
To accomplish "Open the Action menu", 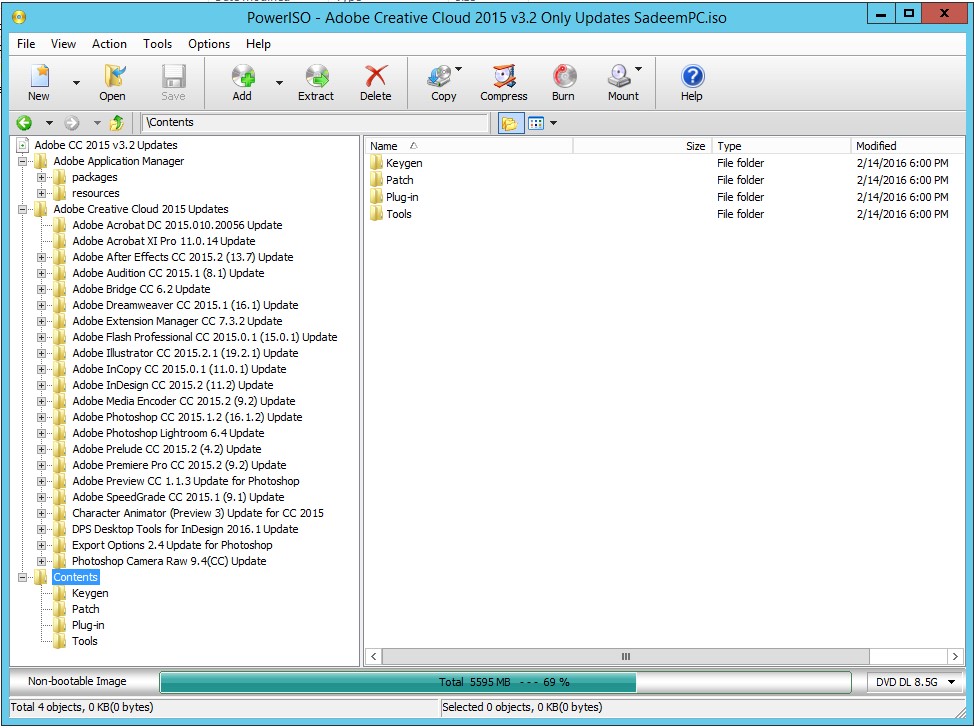I will click(x=109, y=44).
